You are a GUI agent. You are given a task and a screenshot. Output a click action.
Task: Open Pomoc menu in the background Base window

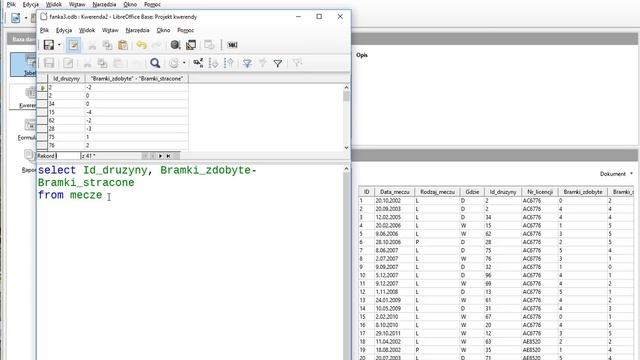[x=153, y=4]
